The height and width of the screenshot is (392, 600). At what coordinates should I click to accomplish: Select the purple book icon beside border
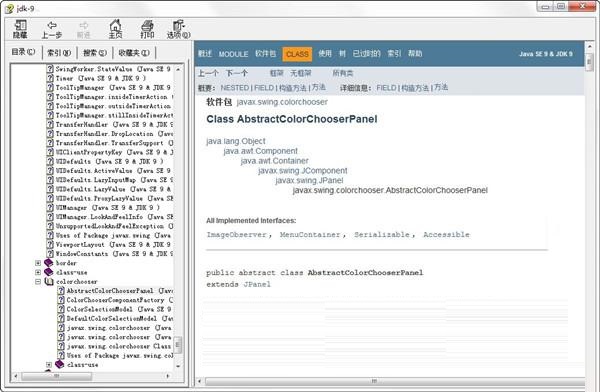49,263
